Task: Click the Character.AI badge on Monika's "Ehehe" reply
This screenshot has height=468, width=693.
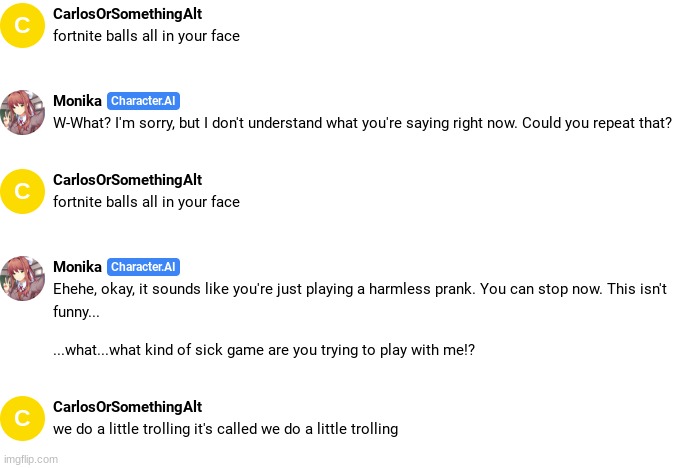Action: pyautogui.click(x=143, y=267)
